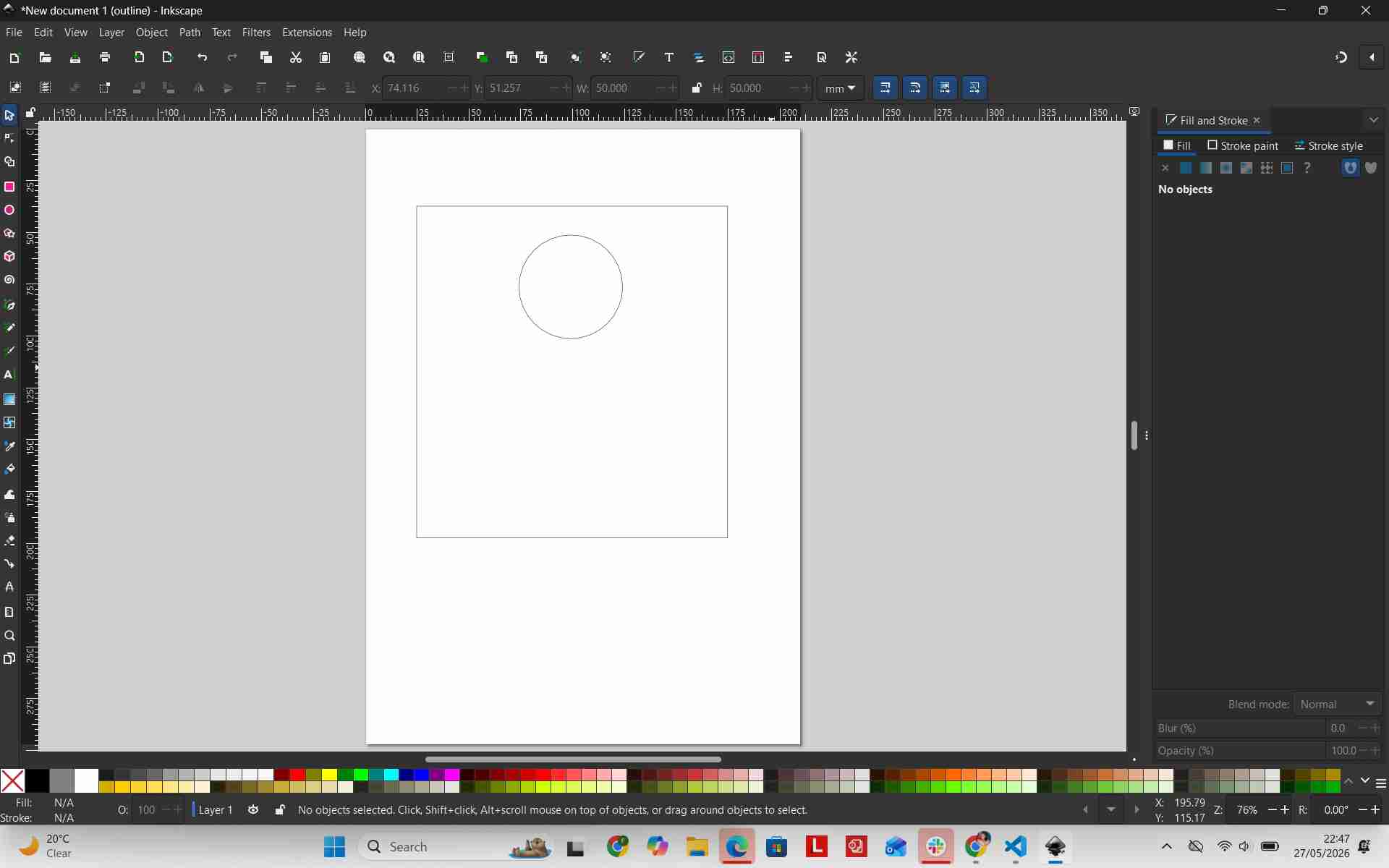Screen dimensions: 1389x868
Task: Open the File menu
Action: (14, 33)
